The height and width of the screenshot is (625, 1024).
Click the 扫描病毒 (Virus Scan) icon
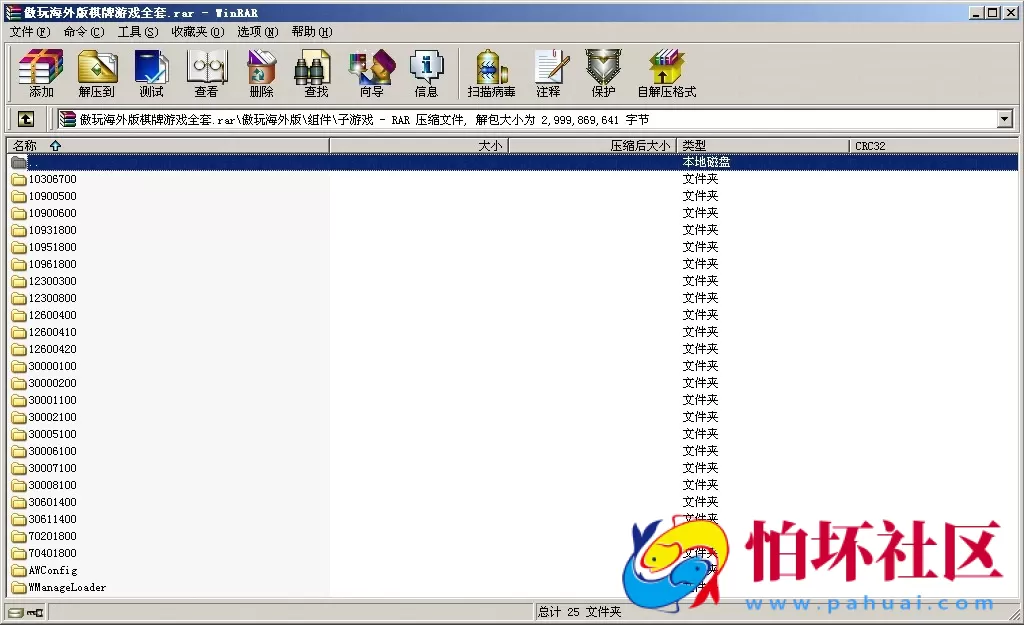coord(491,74)
